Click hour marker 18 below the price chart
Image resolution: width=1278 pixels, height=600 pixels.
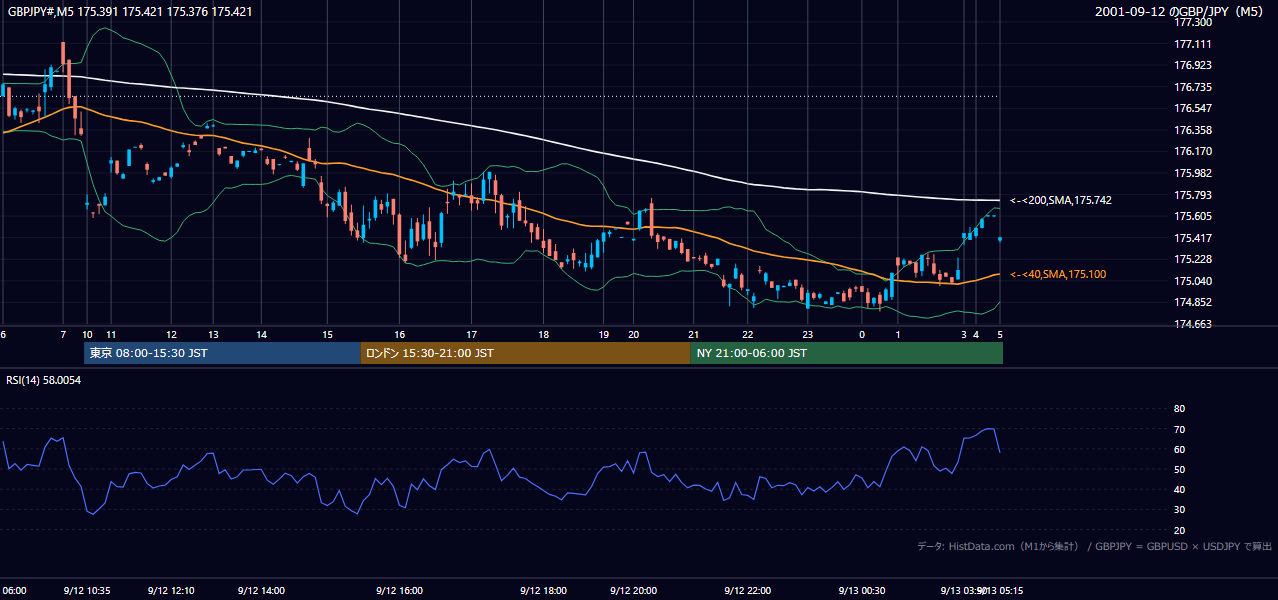click(543, 334)
